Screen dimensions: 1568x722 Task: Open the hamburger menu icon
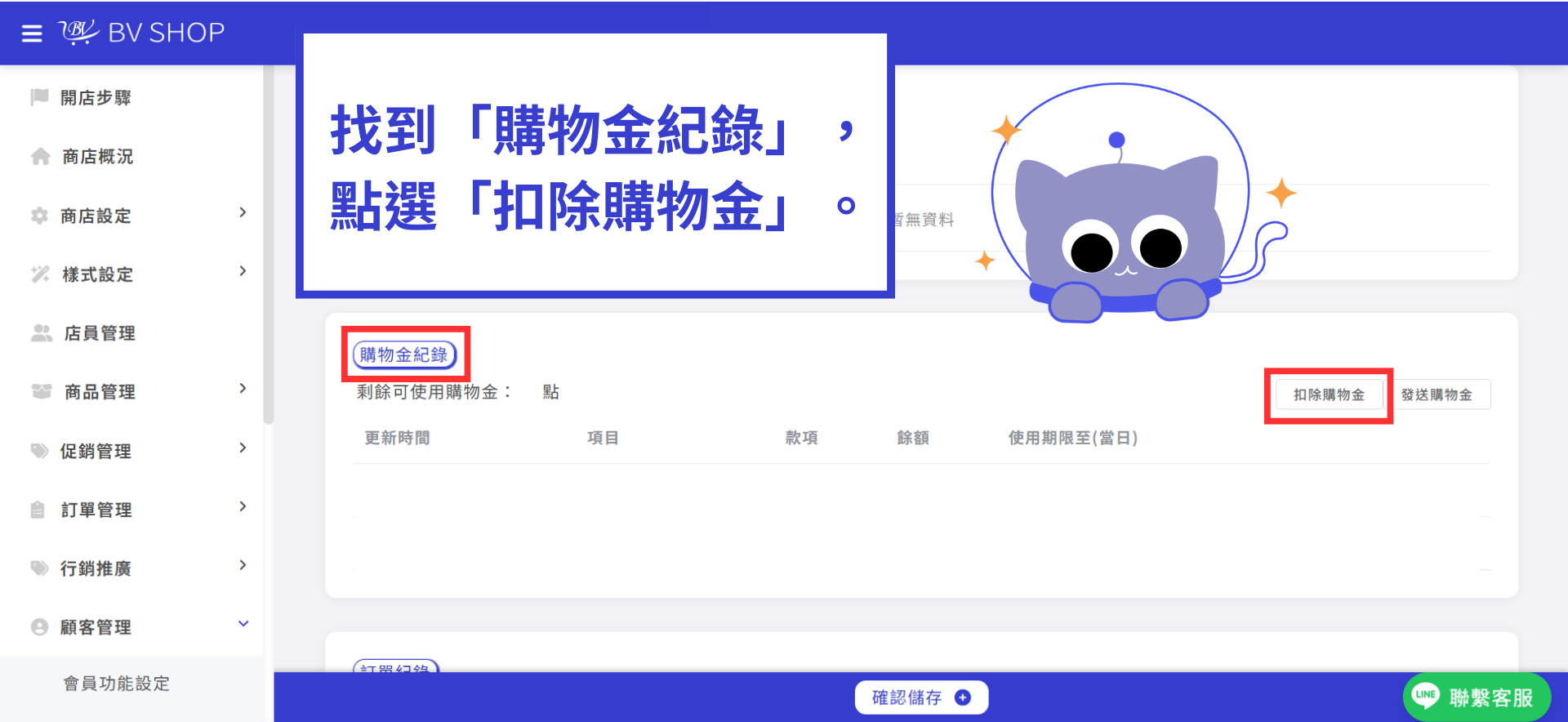[32, 33]
